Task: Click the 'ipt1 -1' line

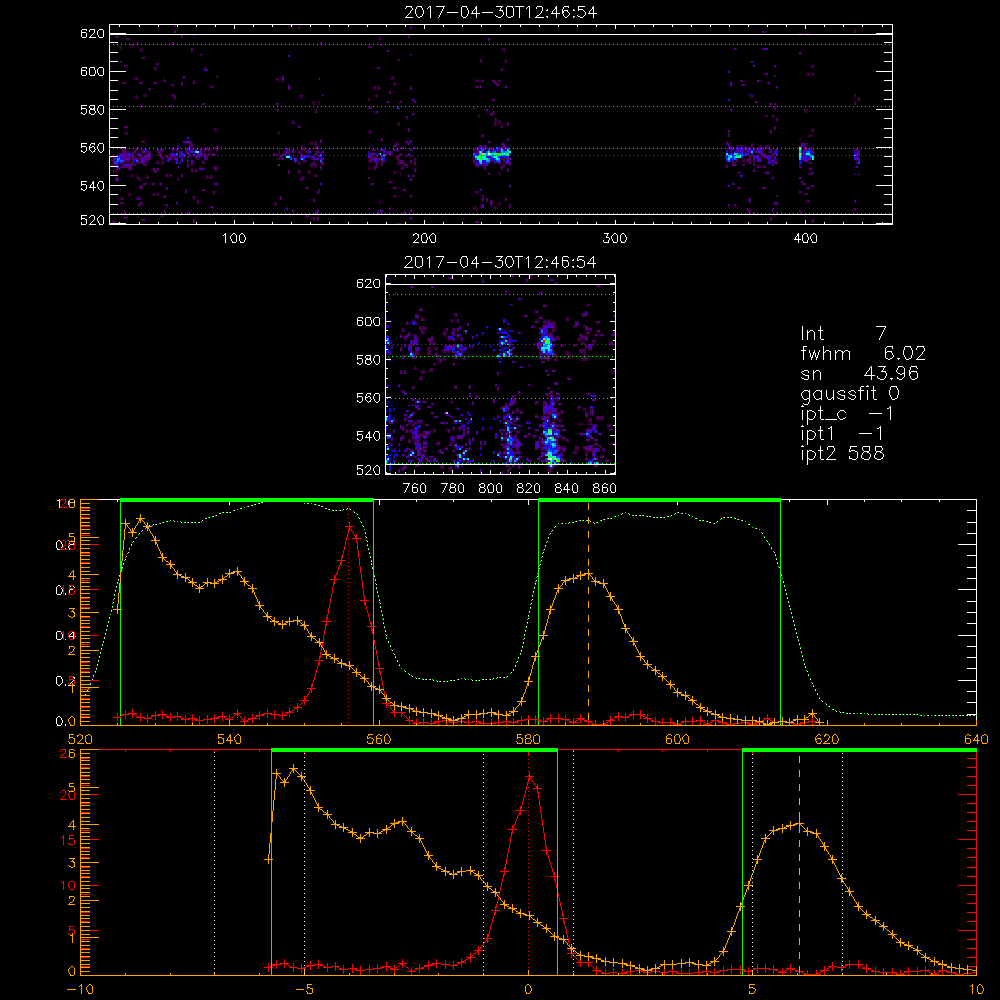Action: tap(842, 434)
